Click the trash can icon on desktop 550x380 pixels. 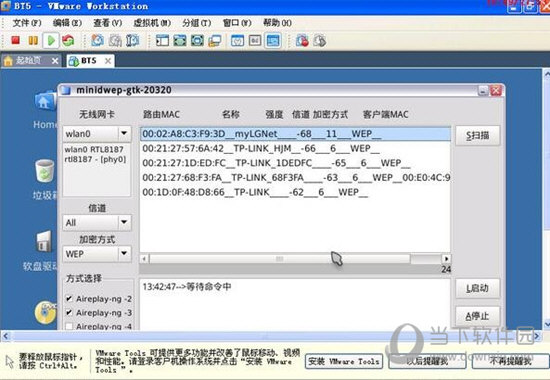point(45,171)
